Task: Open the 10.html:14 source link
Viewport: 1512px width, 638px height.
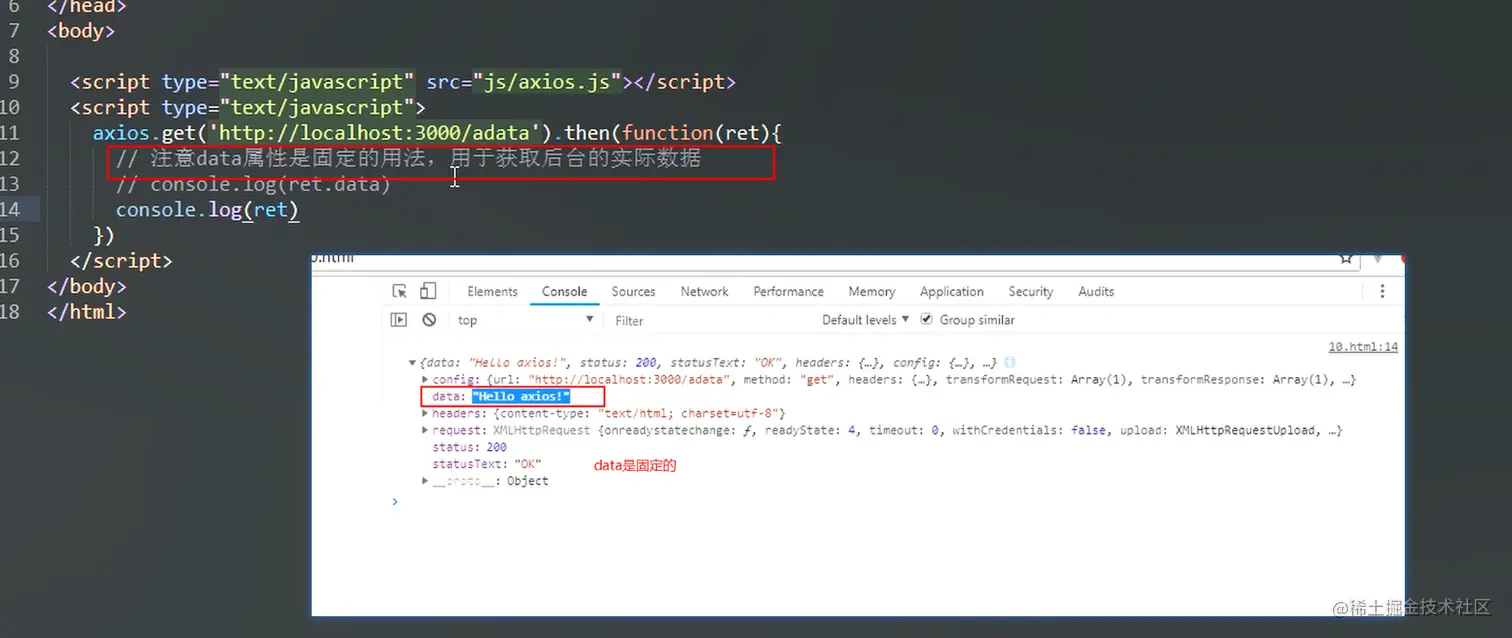Action: point(1363,346)
